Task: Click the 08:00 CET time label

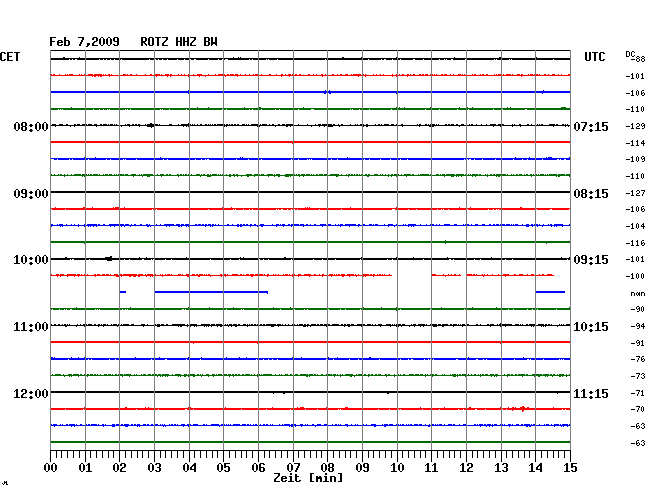Action: pyautogui.click(x=31, y=126)
